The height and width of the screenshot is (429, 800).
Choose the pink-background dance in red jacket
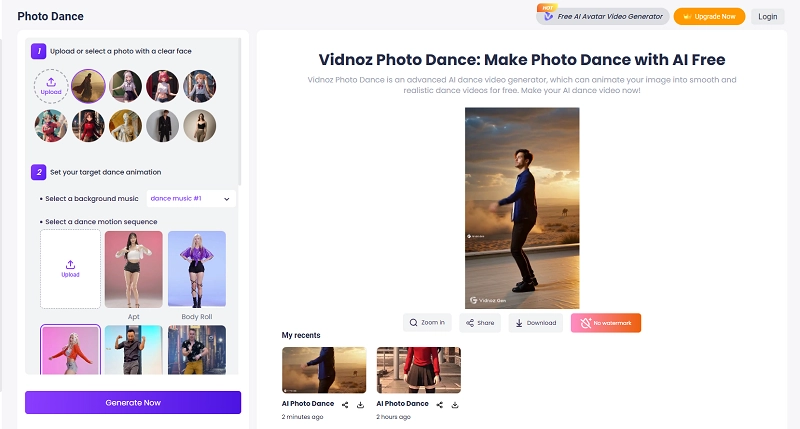coord(70,350)
